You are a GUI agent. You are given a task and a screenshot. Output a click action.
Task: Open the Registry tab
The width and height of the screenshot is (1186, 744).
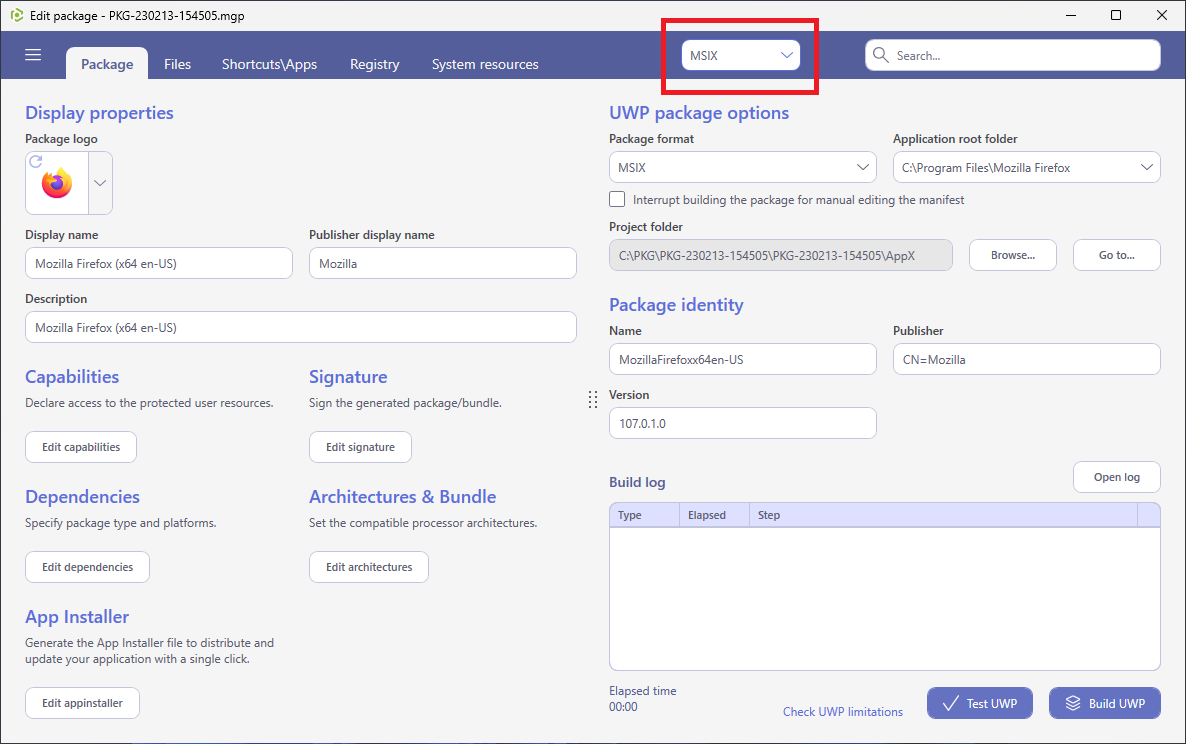374,64
